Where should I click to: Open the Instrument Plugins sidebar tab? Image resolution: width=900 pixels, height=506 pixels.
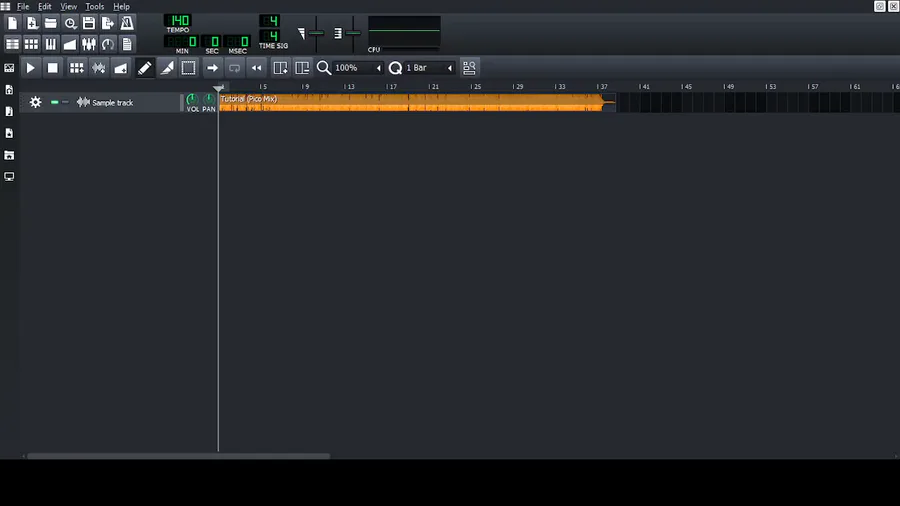tap(9, 68)
